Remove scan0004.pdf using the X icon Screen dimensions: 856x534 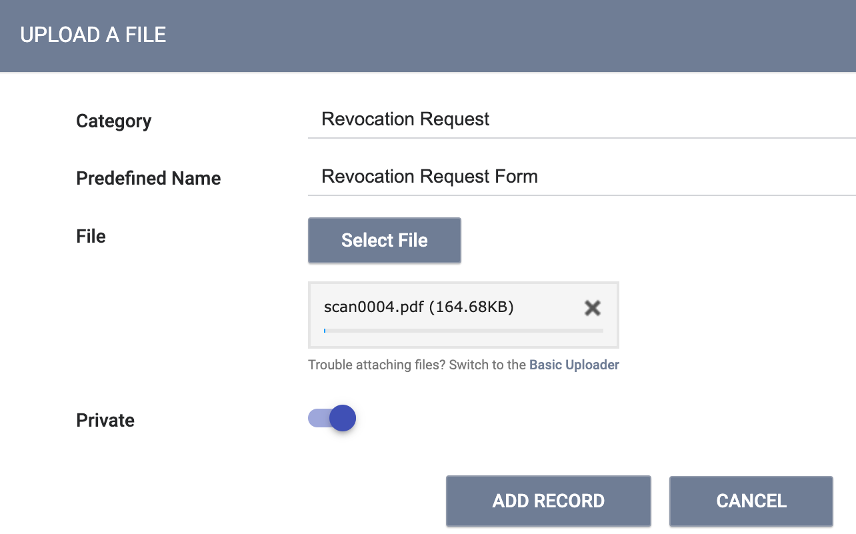592,308
